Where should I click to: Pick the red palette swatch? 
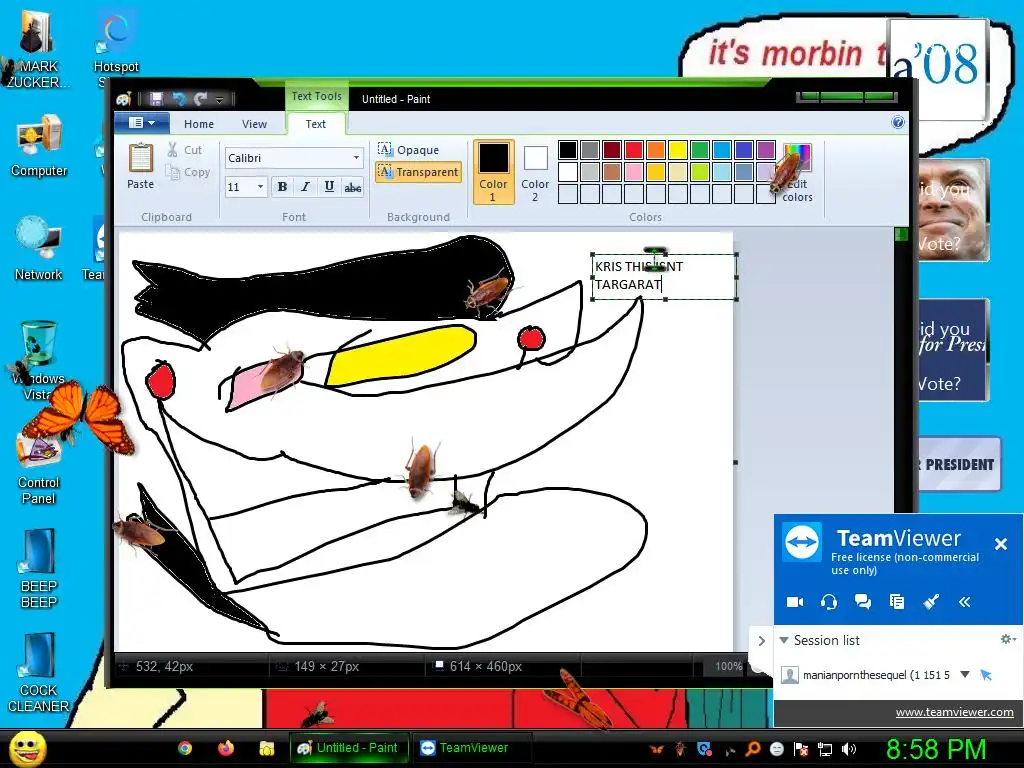pyautogui.click(x=634, y=150)
